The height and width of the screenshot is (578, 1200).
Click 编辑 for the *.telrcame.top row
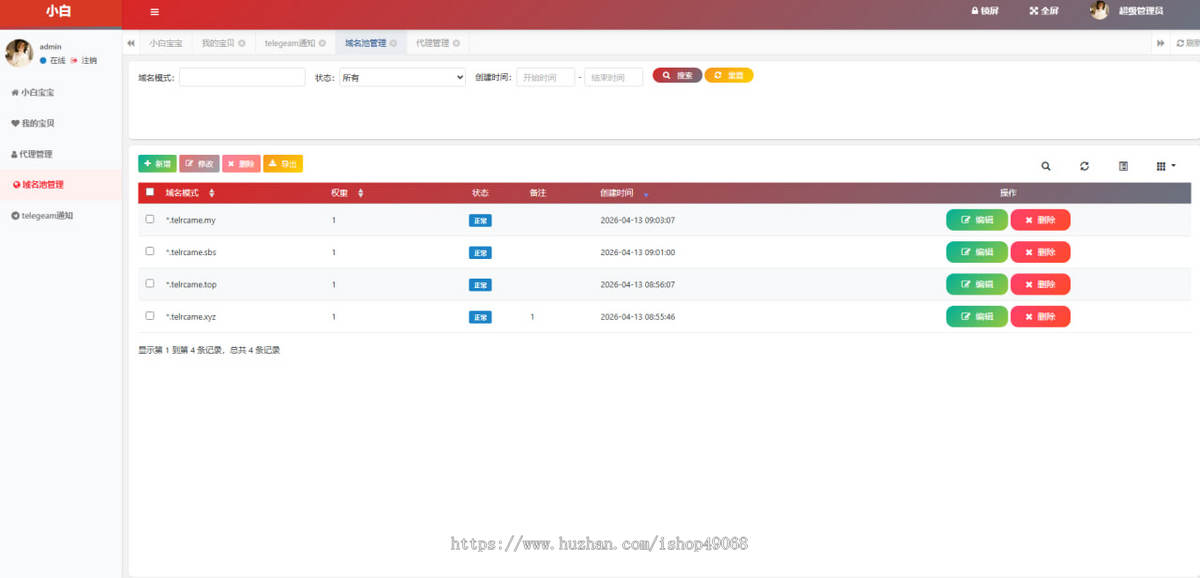(x=977, y=284)
